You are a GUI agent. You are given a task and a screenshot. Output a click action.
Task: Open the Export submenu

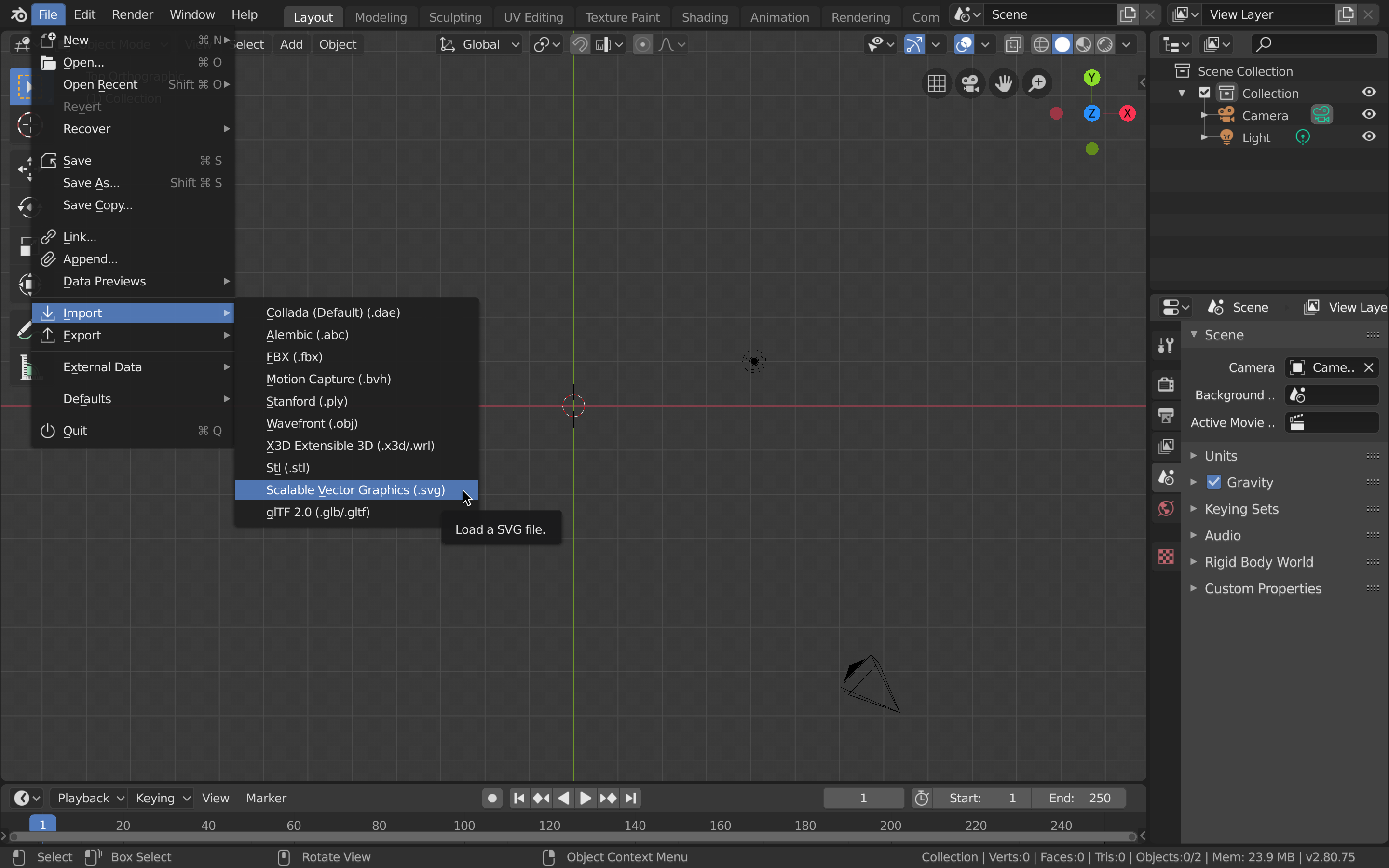pos(133,335)
